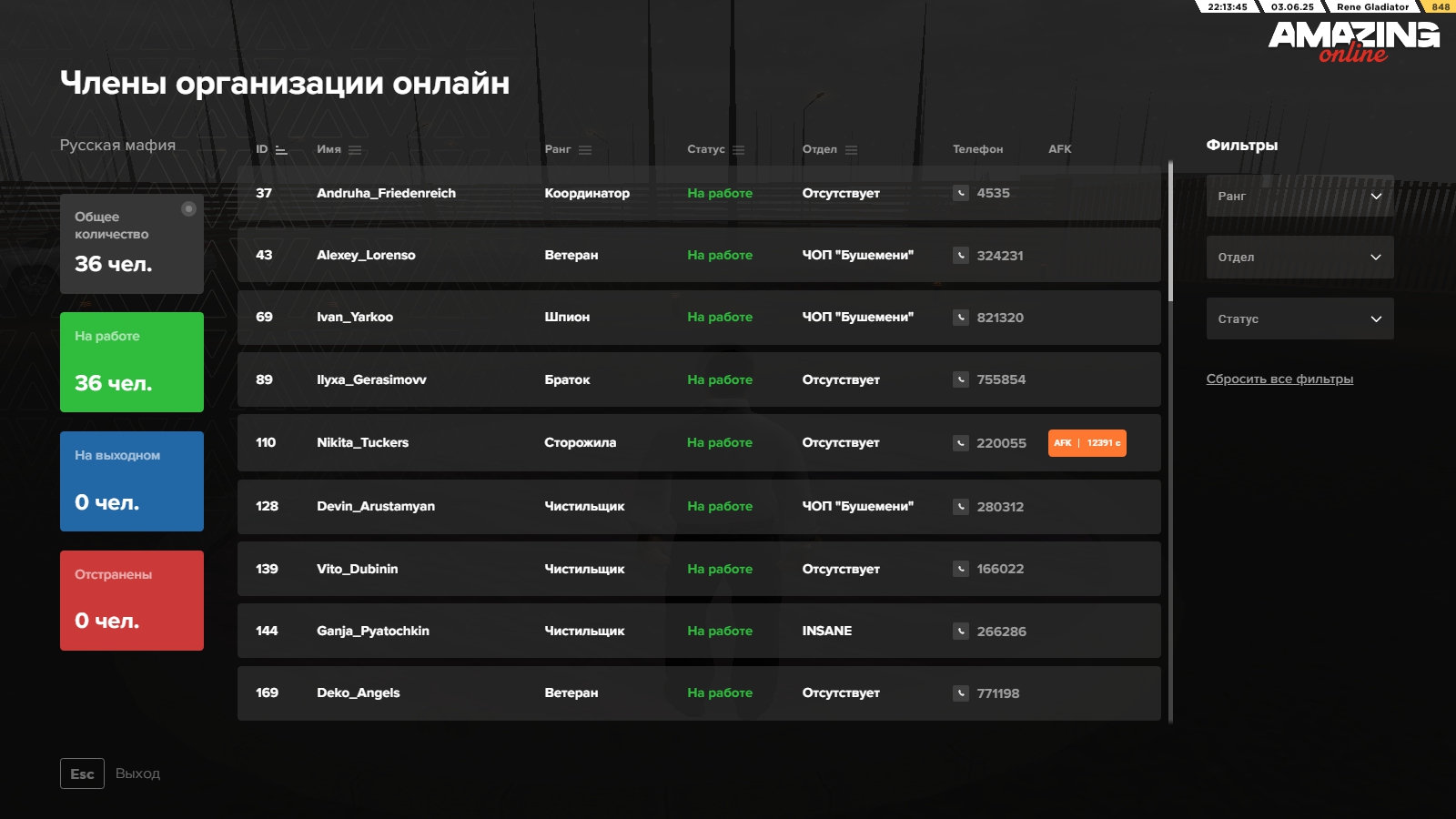The image size is (1456, 819).
Task: Click the sort icon next to Ранг
Action: [x=585, y=150]
